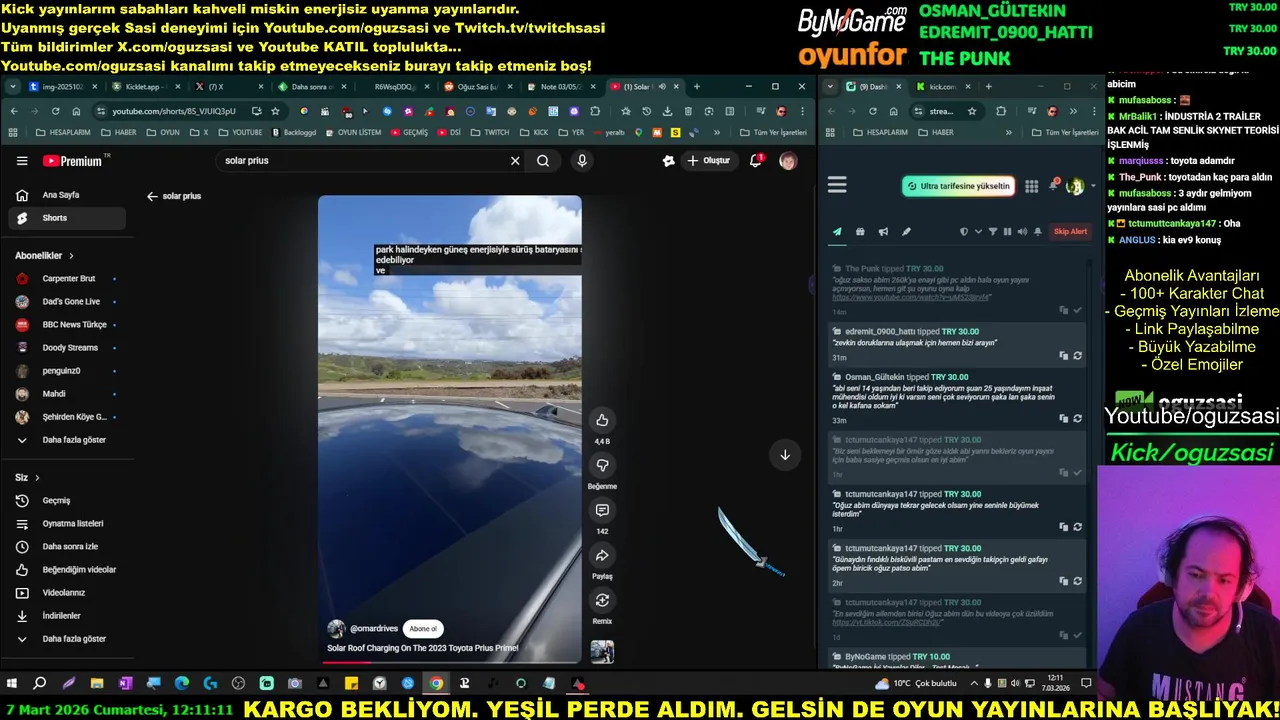Open the YouTube hamburger guide menu
The image size is (1280, 720).
click(22, 161)
